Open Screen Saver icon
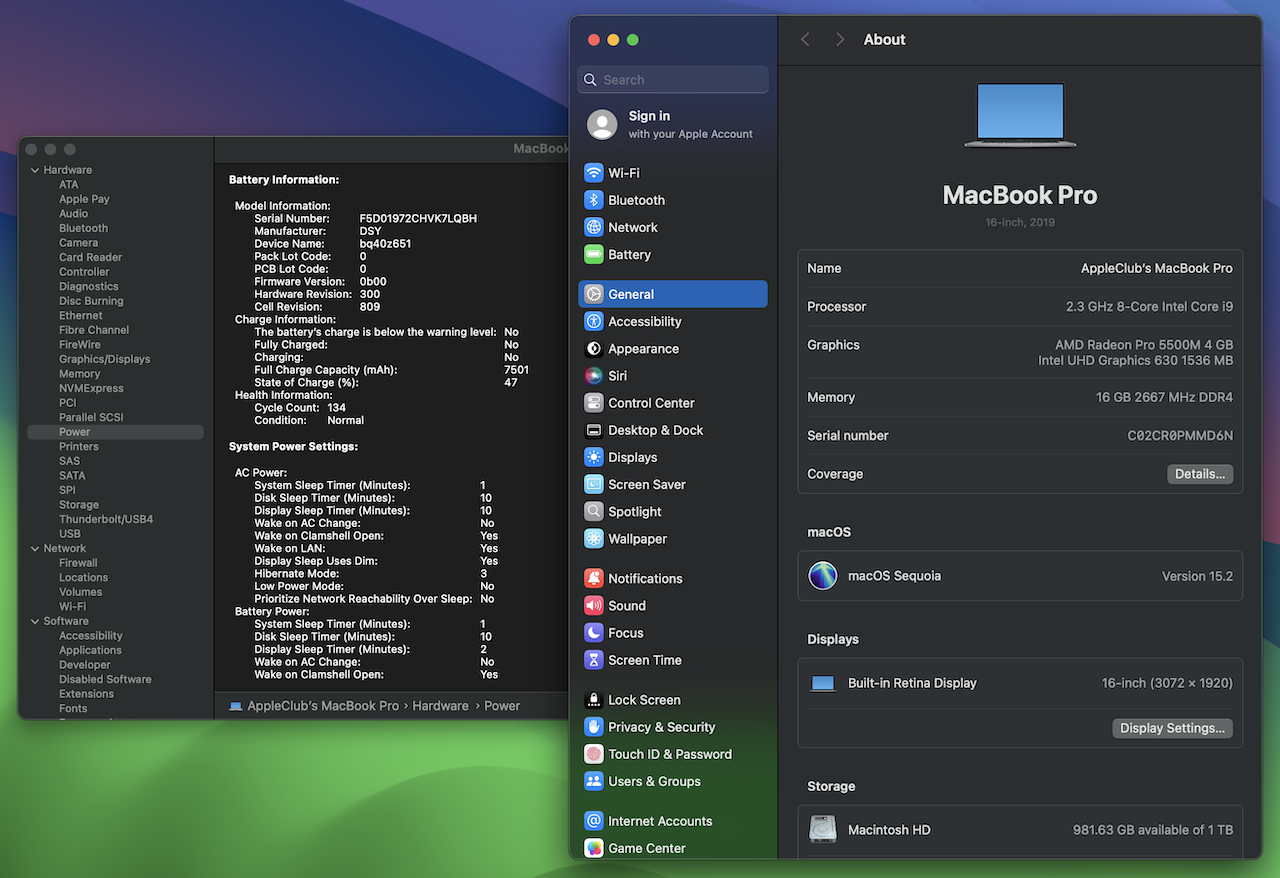Image resolution: width=1280 pixels, height=878 pixels. coord(594,484)
